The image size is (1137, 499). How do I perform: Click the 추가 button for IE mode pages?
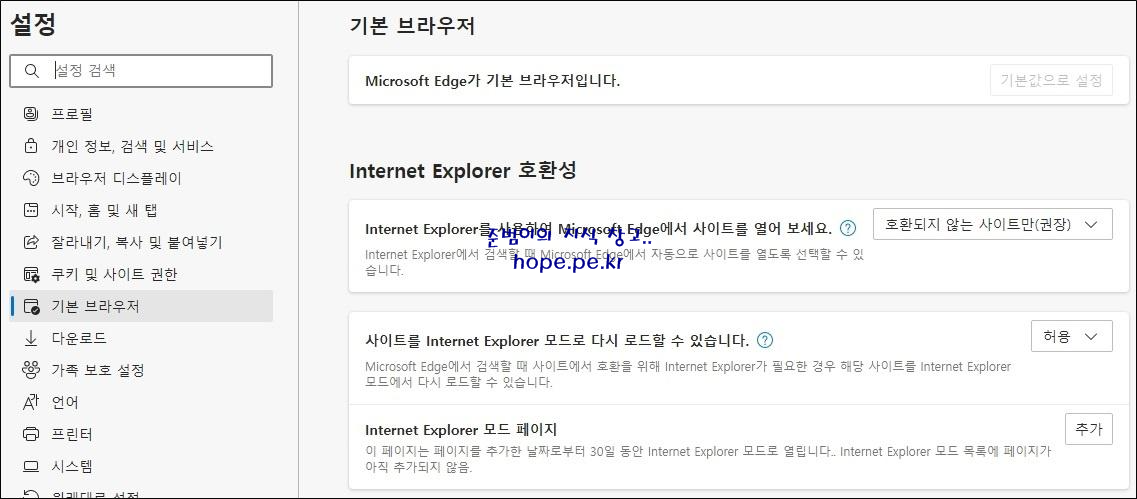[x=1088, y=429]
